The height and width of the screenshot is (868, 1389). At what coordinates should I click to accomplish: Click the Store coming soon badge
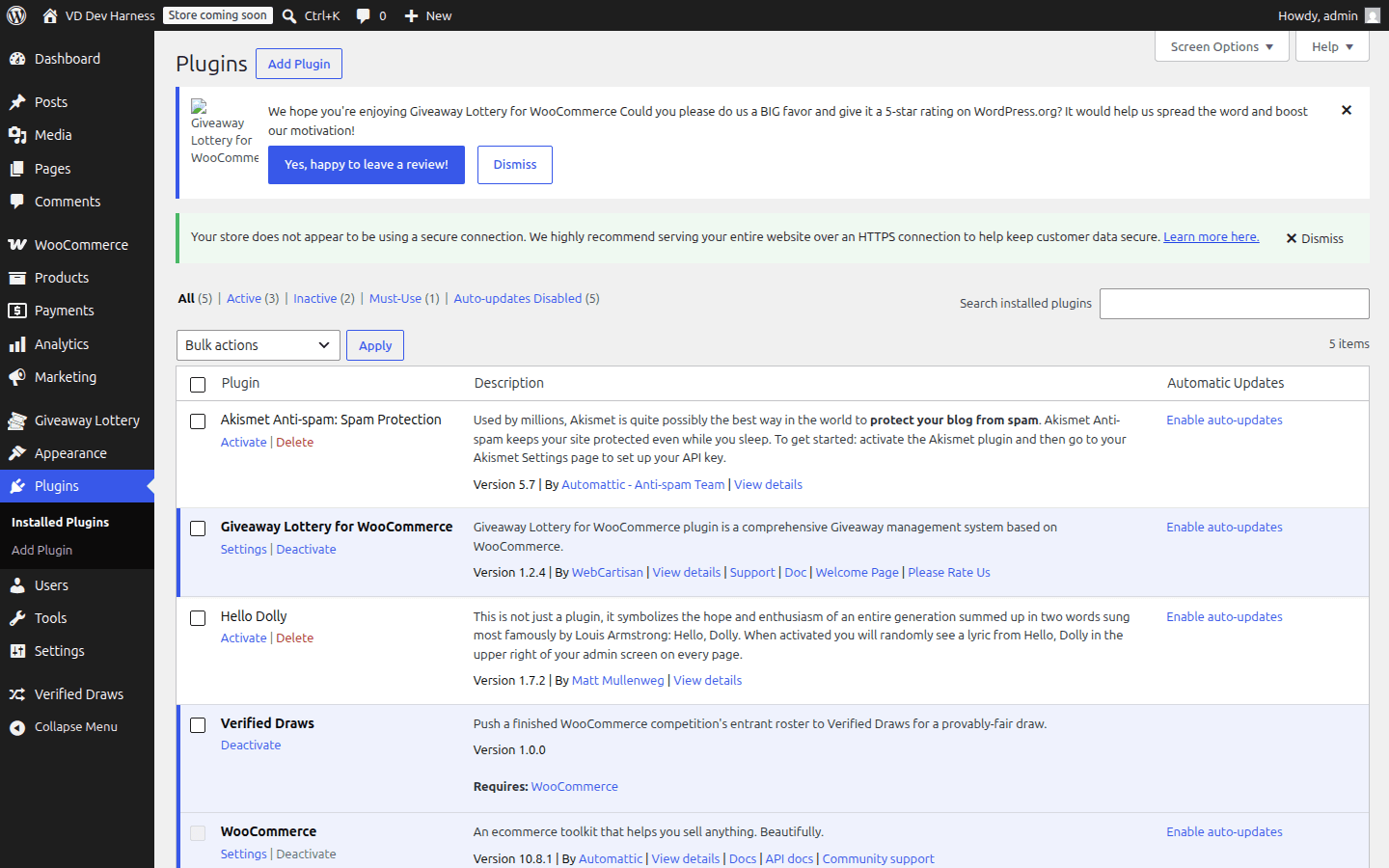(218, 15)
